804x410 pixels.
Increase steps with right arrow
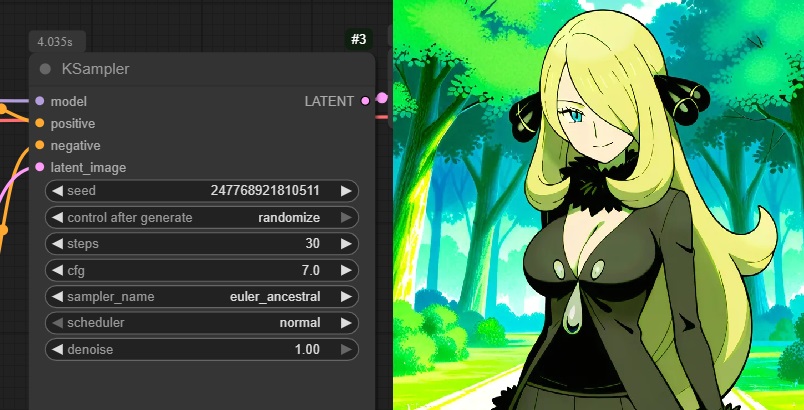coord(346,244)
